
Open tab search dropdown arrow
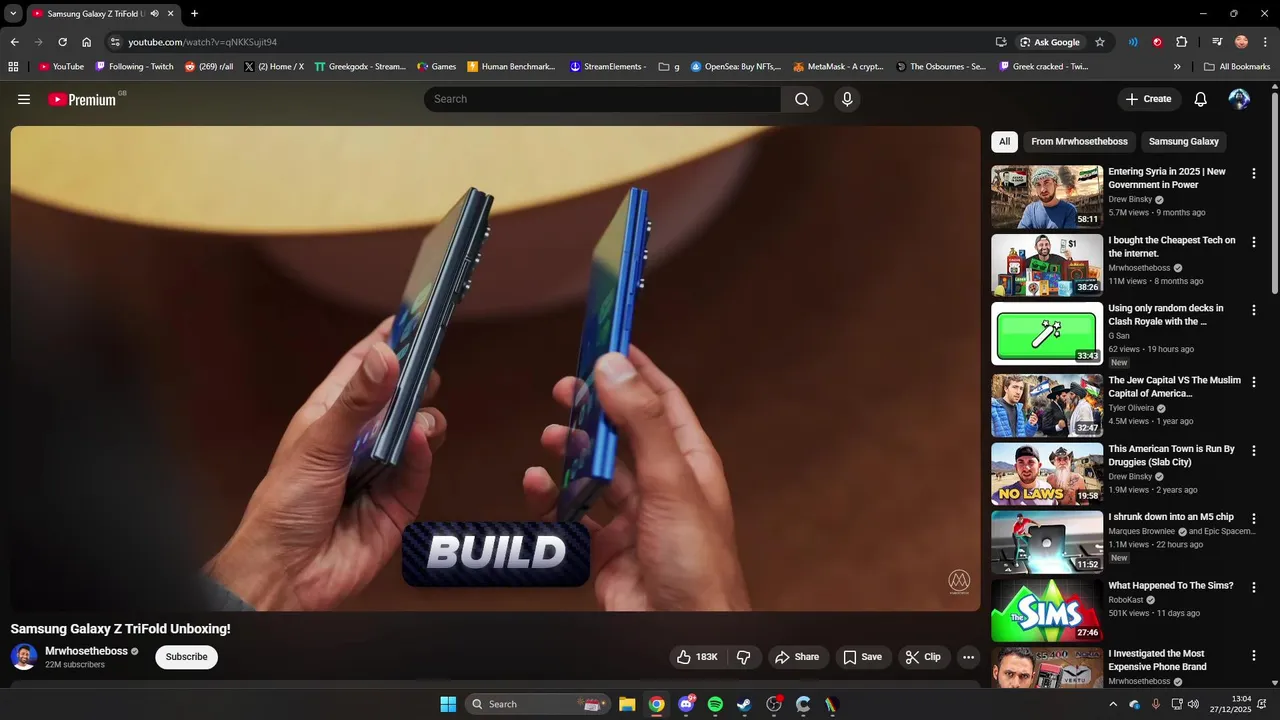13,14
